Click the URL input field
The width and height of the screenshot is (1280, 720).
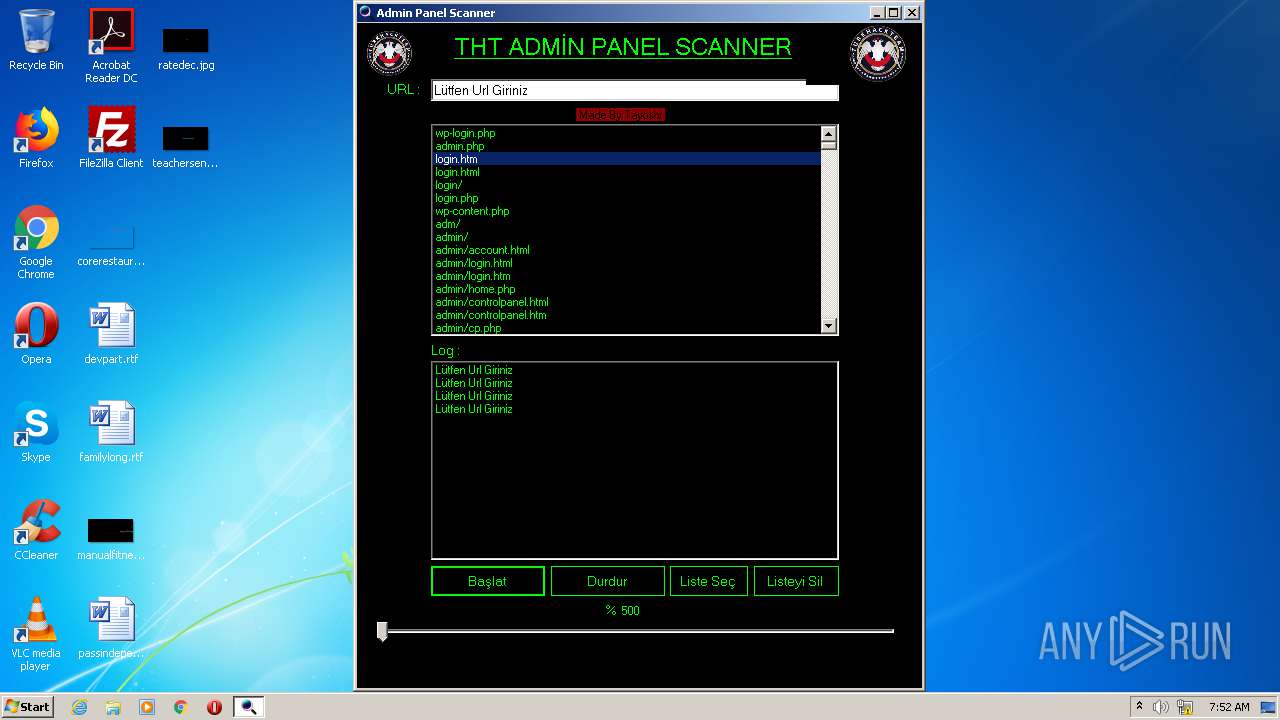pyautogui.click(x=635, y=90)
